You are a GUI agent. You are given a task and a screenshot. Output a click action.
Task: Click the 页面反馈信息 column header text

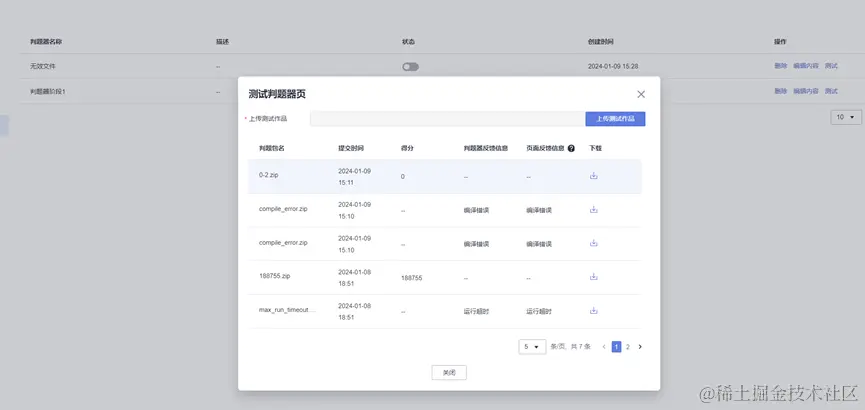[545, 148]
